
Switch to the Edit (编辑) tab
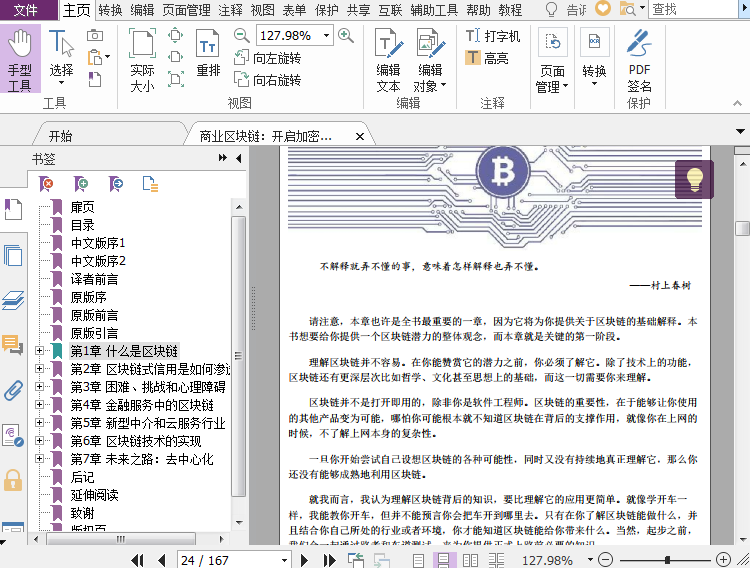pyautogui.click(x=142, y=10)
